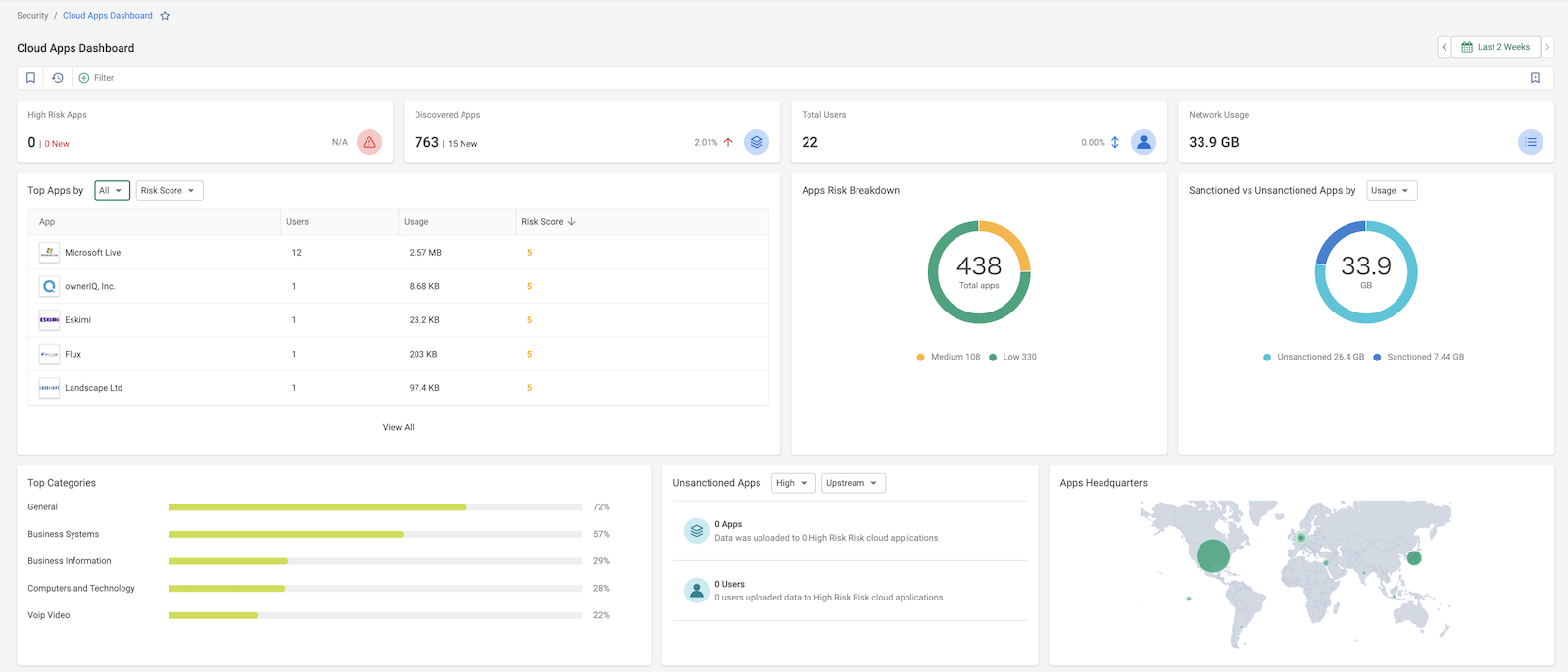The image size is (1568, 672).
Task: Click the 15 New discovered apps text
Action: point(463,144)
